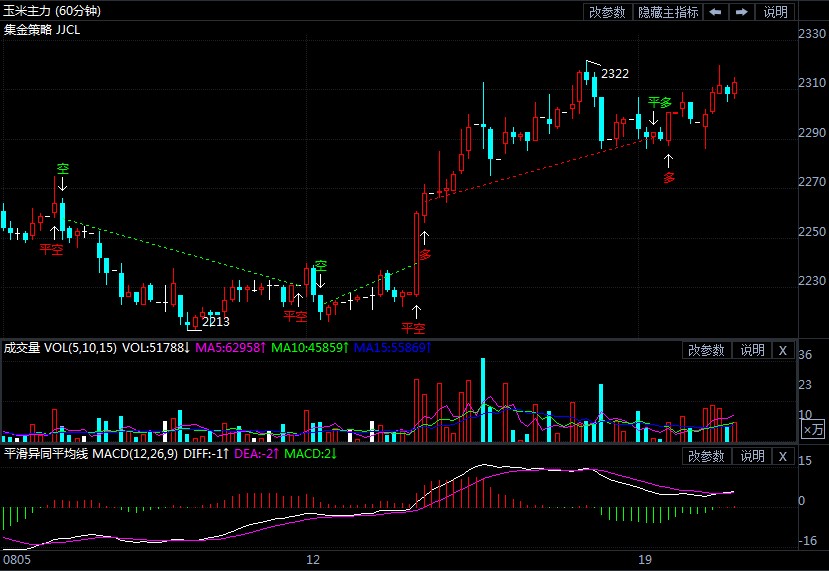
Task: Click the green 平多 signal marker
Action: (x=660, y=102)
